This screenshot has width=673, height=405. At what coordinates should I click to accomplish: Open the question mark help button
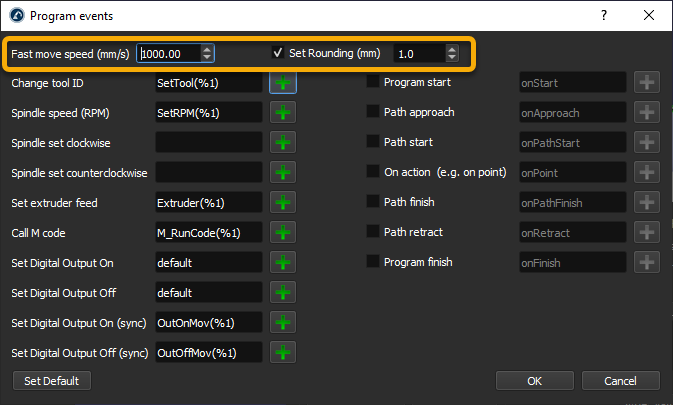[604, 16]
